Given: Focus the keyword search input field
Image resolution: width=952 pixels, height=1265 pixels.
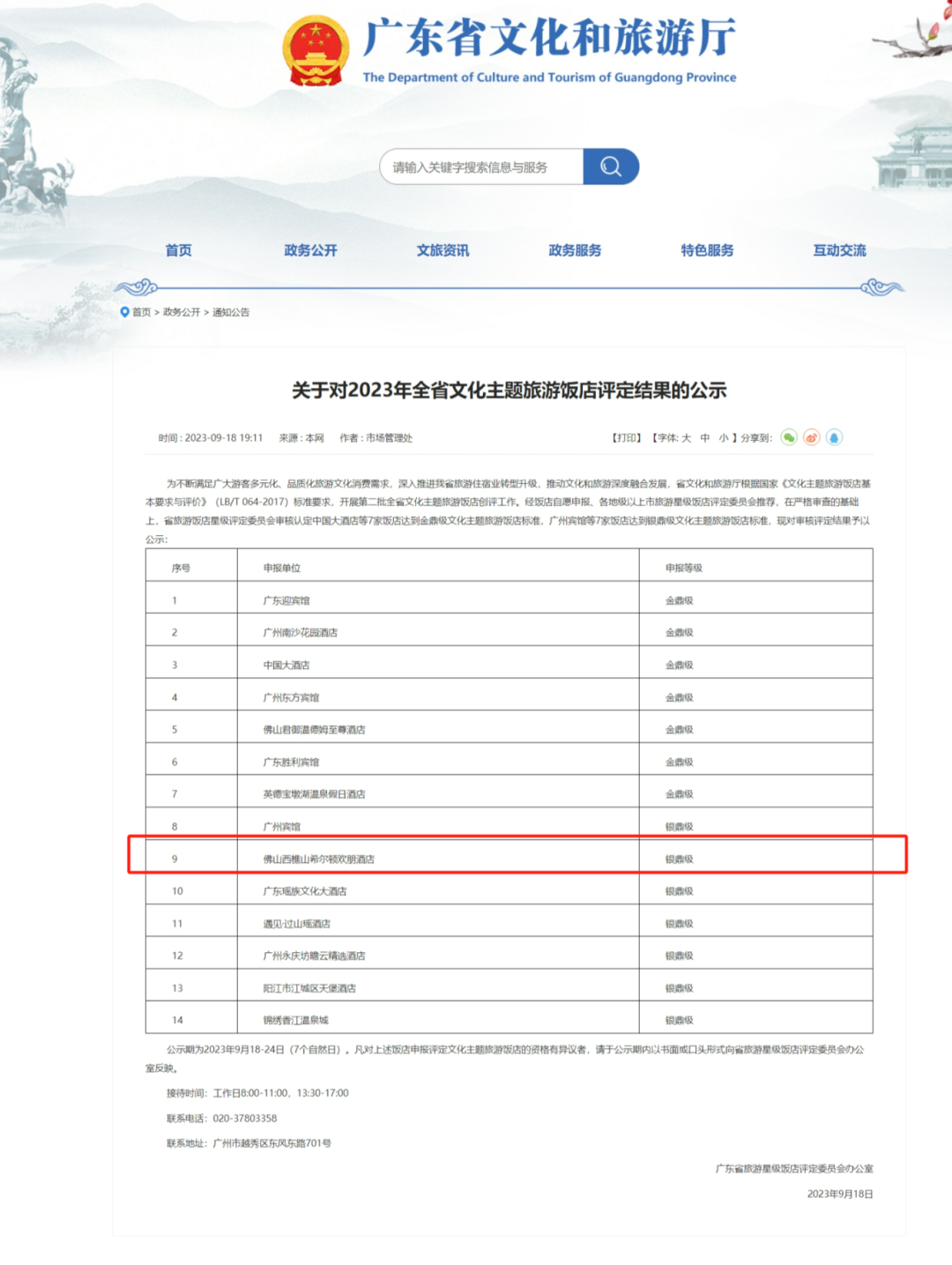Looking at the screenshot, I should [x=482, y=167].
